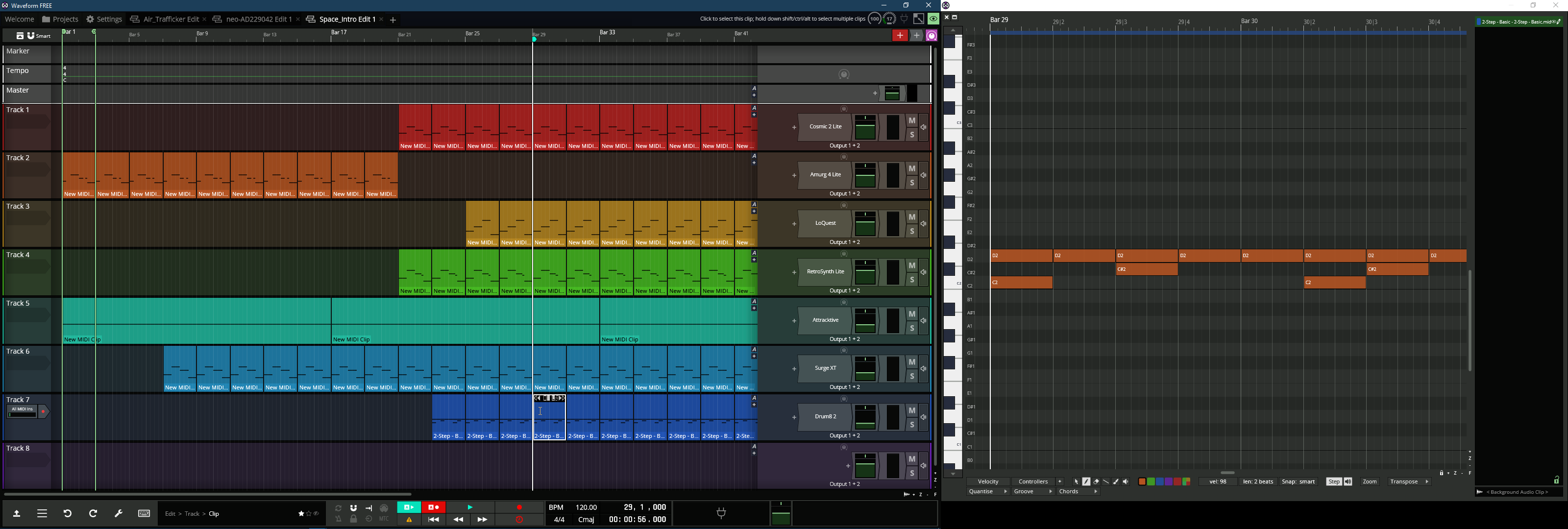The image size is (1568, 529).
Task: Open the Projects tab
Action: tap(60, 20)
